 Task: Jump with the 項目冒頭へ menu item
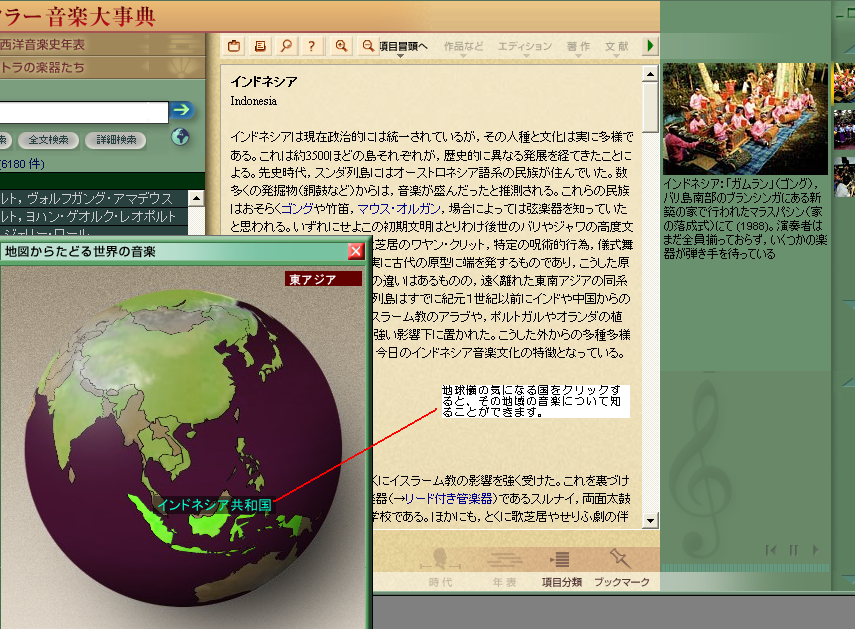pos(405,45)
